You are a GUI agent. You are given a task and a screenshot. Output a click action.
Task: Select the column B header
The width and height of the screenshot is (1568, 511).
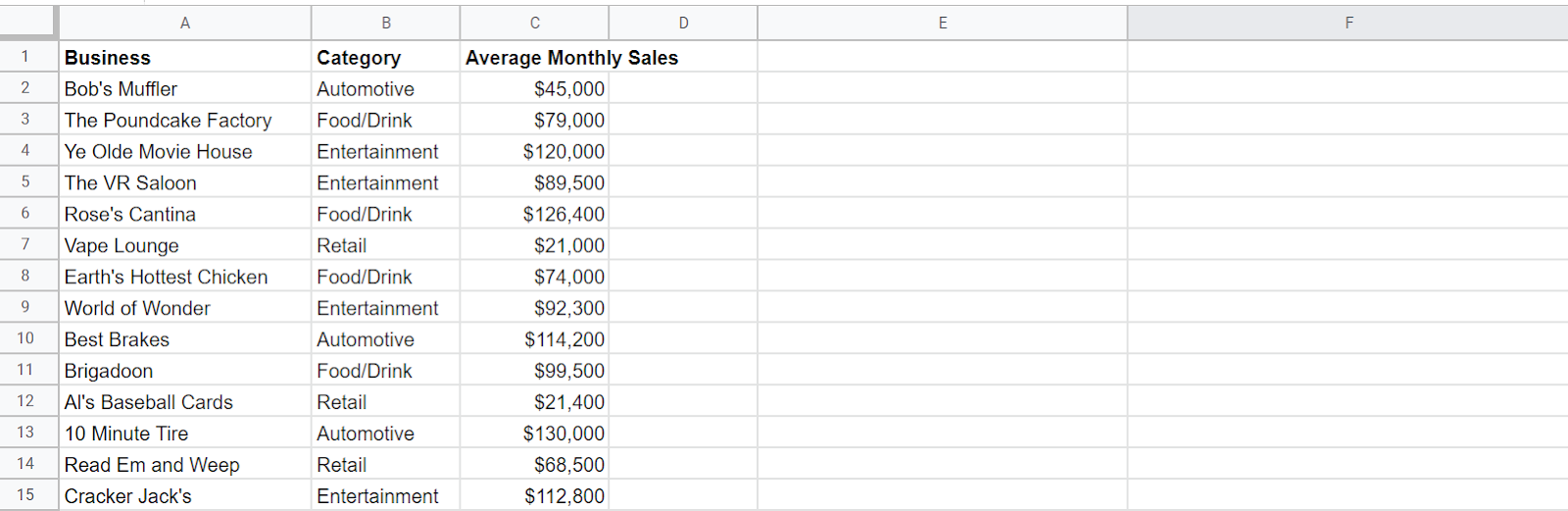click(386, 23)
